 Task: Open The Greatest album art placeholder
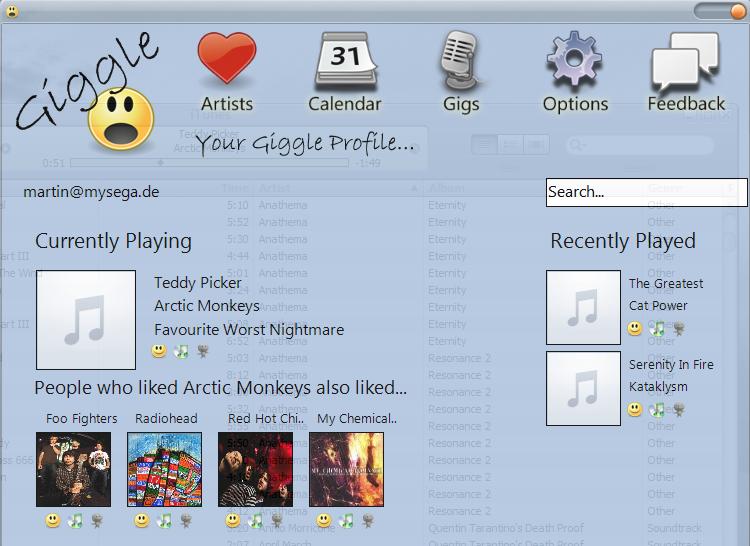click(583, 307)
